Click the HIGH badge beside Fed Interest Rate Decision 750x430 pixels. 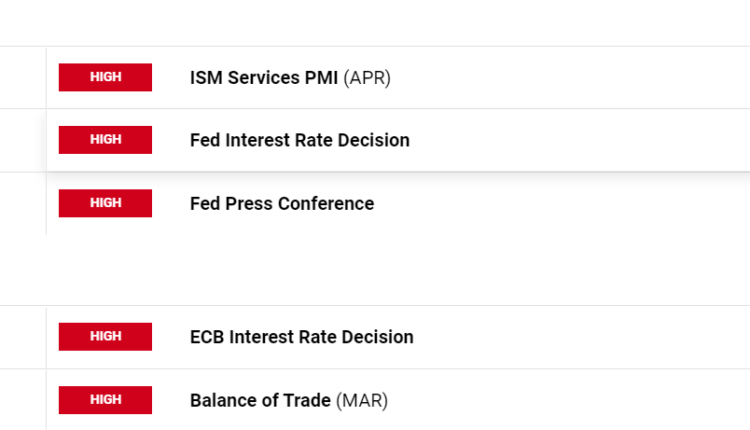tap(105, 140)
